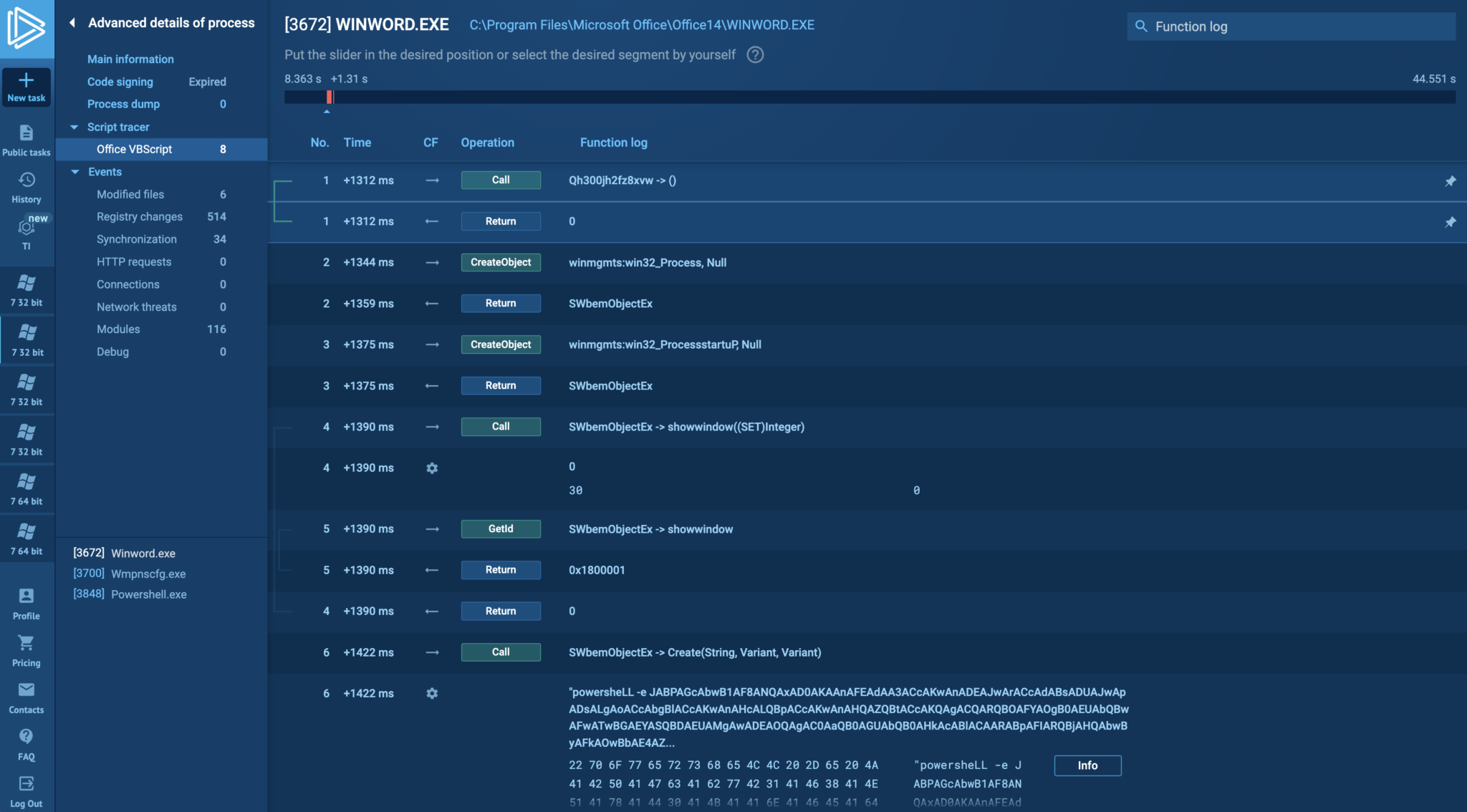The image size is (1467, 812).
Task: Click the red marker on timeline slider
Action: (330, 97)
